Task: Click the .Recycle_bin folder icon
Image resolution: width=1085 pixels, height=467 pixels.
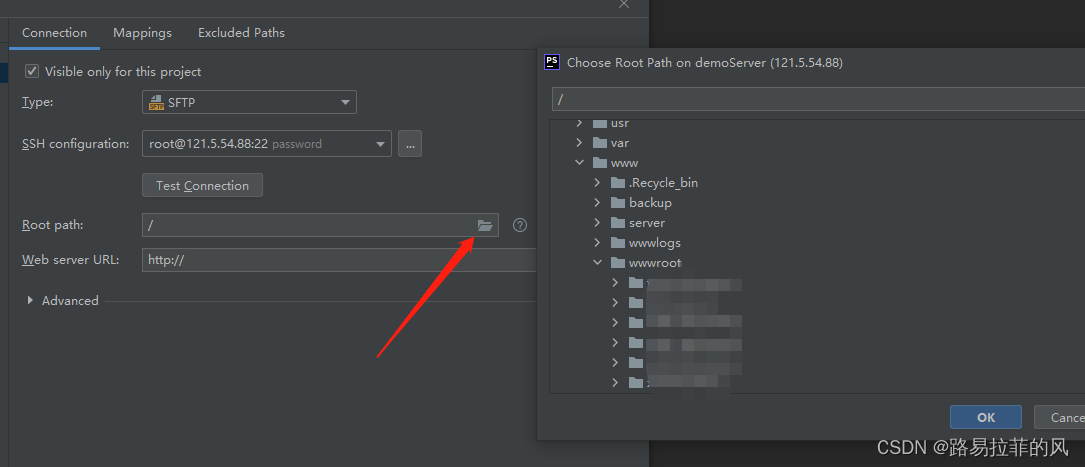Action: [x=618, y=183]
